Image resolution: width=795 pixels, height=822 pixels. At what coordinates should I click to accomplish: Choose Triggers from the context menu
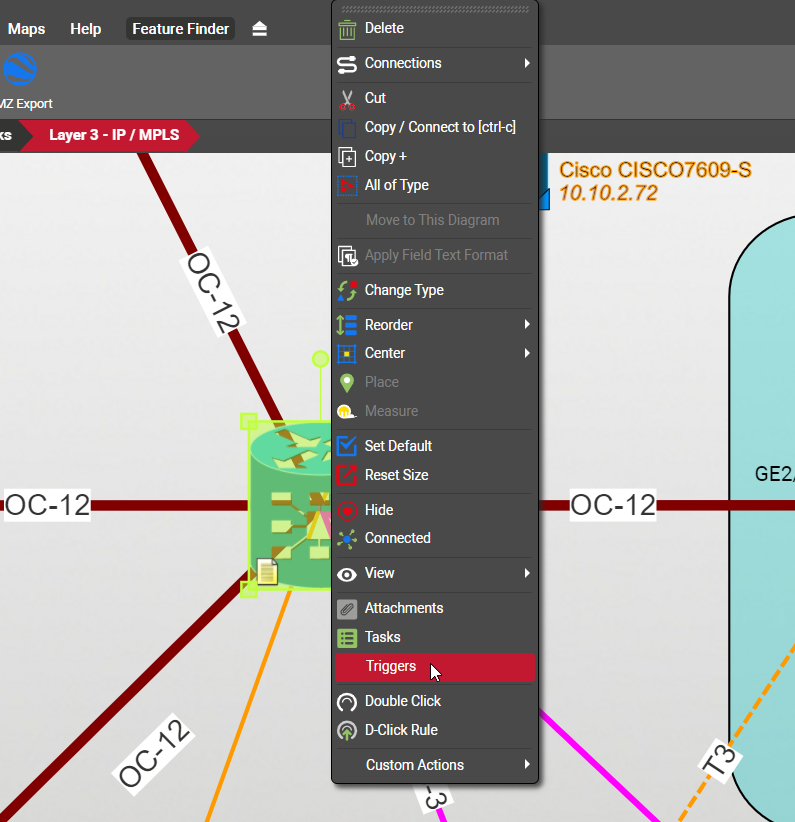point(390,667)
